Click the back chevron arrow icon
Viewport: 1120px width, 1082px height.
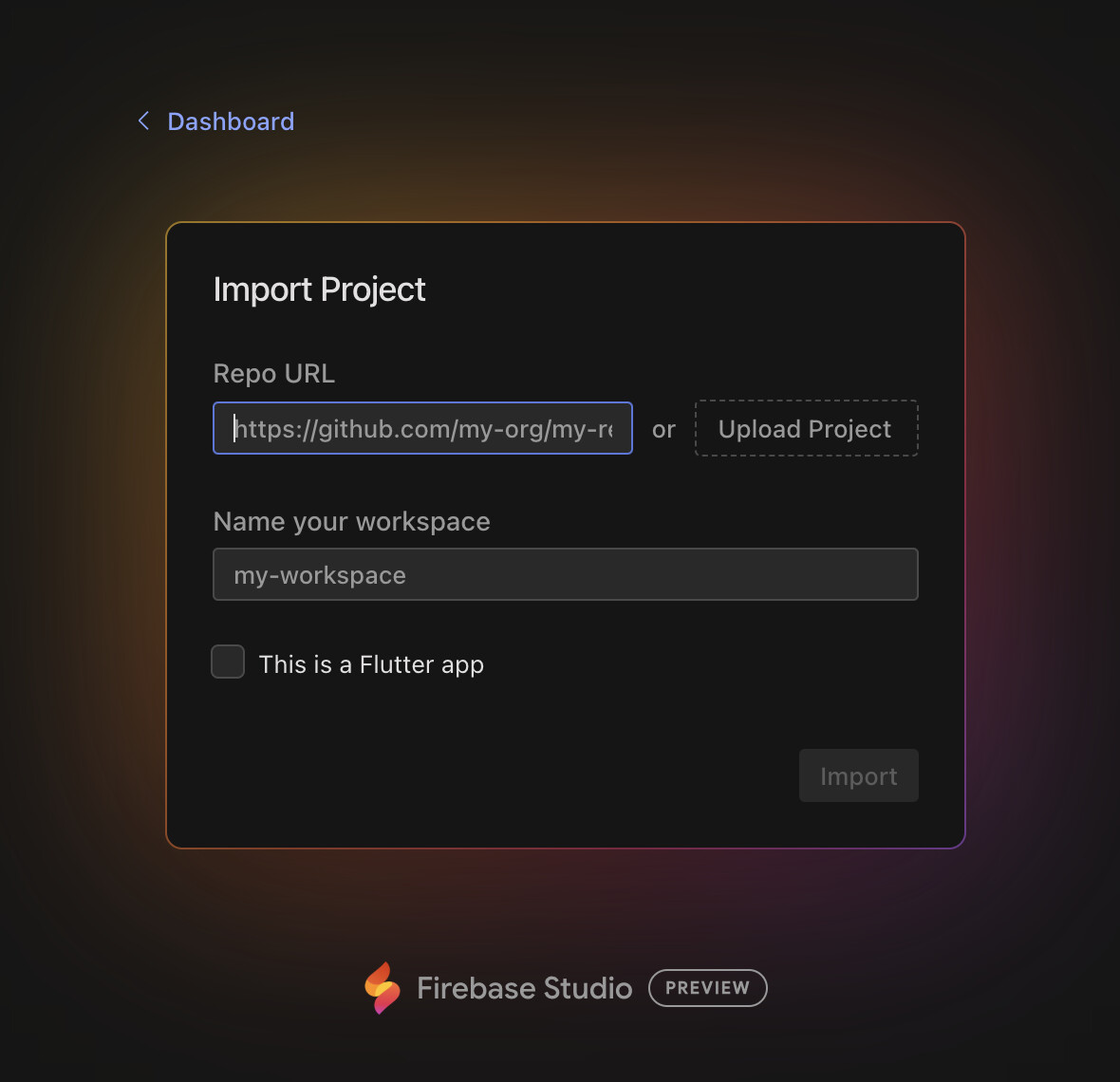143,121
